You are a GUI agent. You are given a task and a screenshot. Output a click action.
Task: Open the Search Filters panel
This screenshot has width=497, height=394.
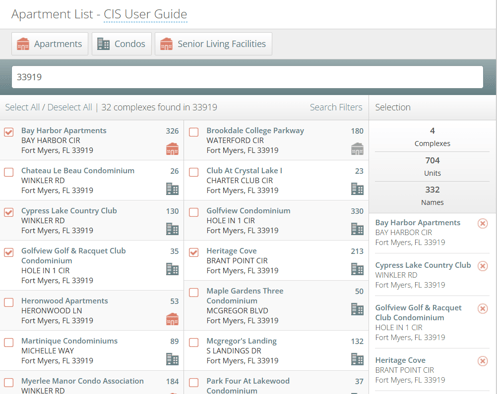[336, 107]
